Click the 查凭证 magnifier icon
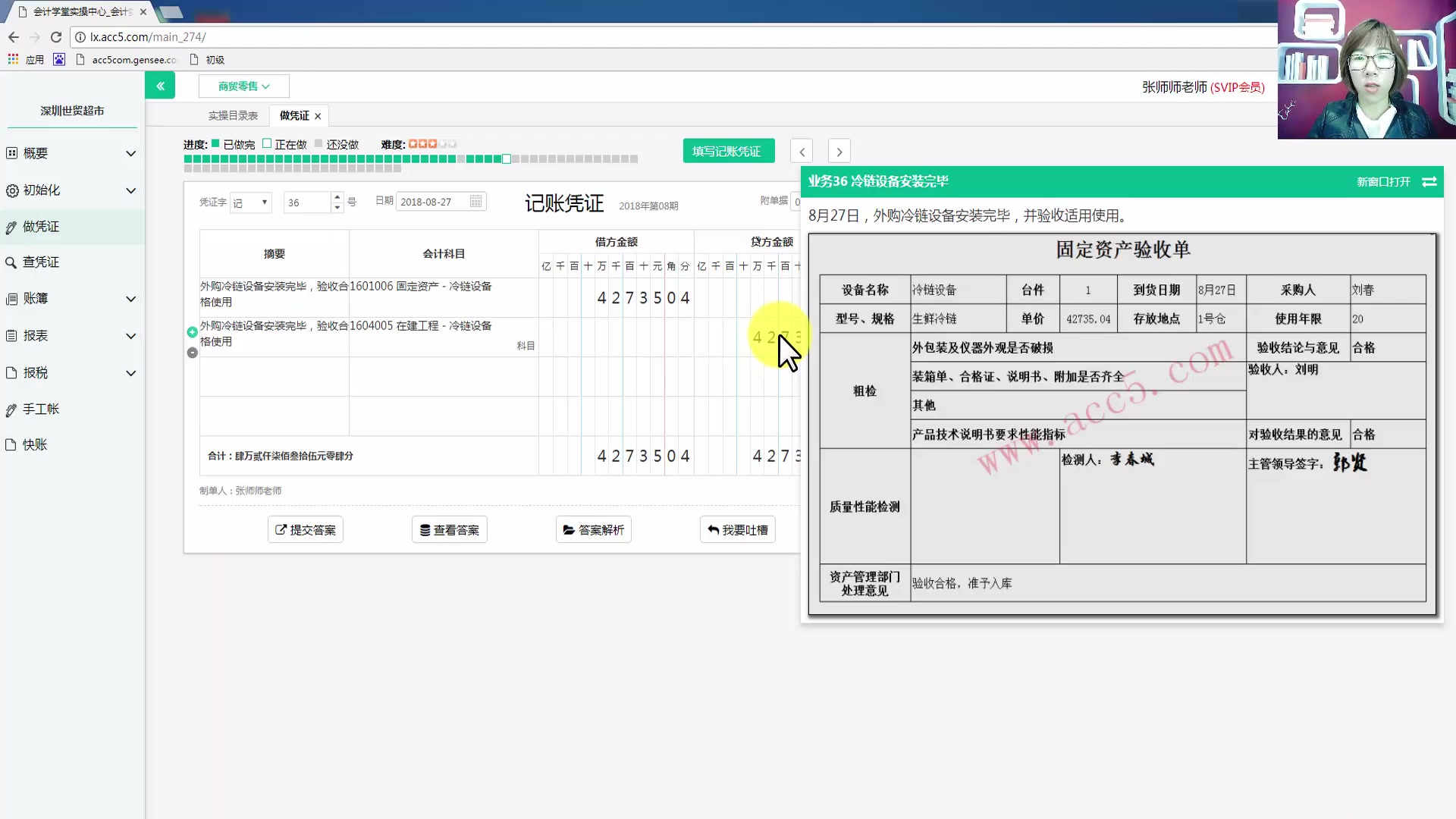This screenshot has height=819, width=1456. tap(11, 262)
